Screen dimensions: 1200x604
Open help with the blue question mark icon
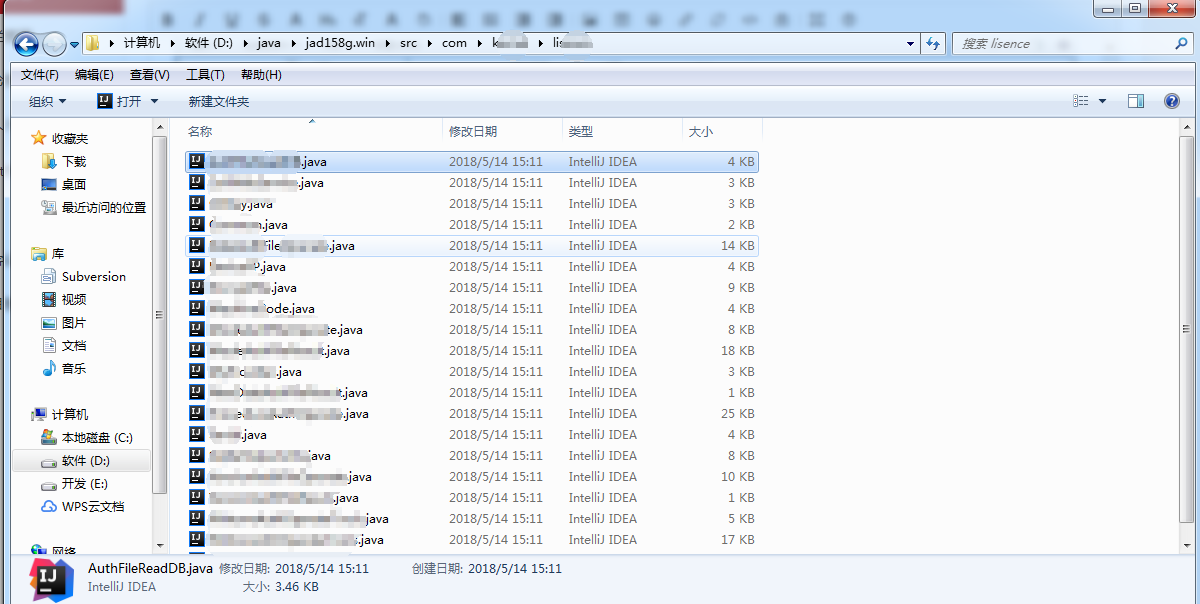pyautogui.click(x=1172, y=101)
